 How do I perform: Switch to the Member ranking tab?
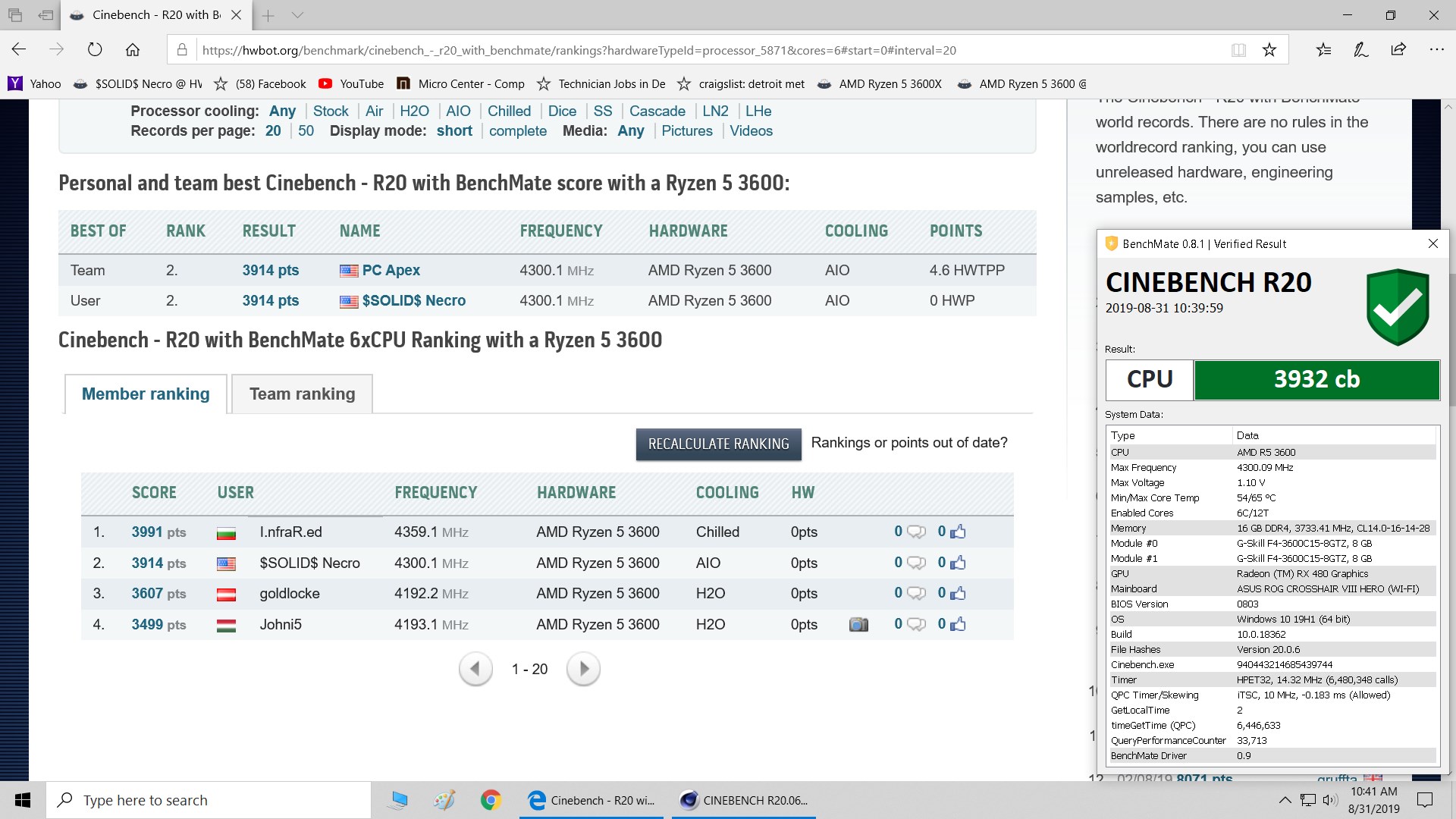point(146,394)
